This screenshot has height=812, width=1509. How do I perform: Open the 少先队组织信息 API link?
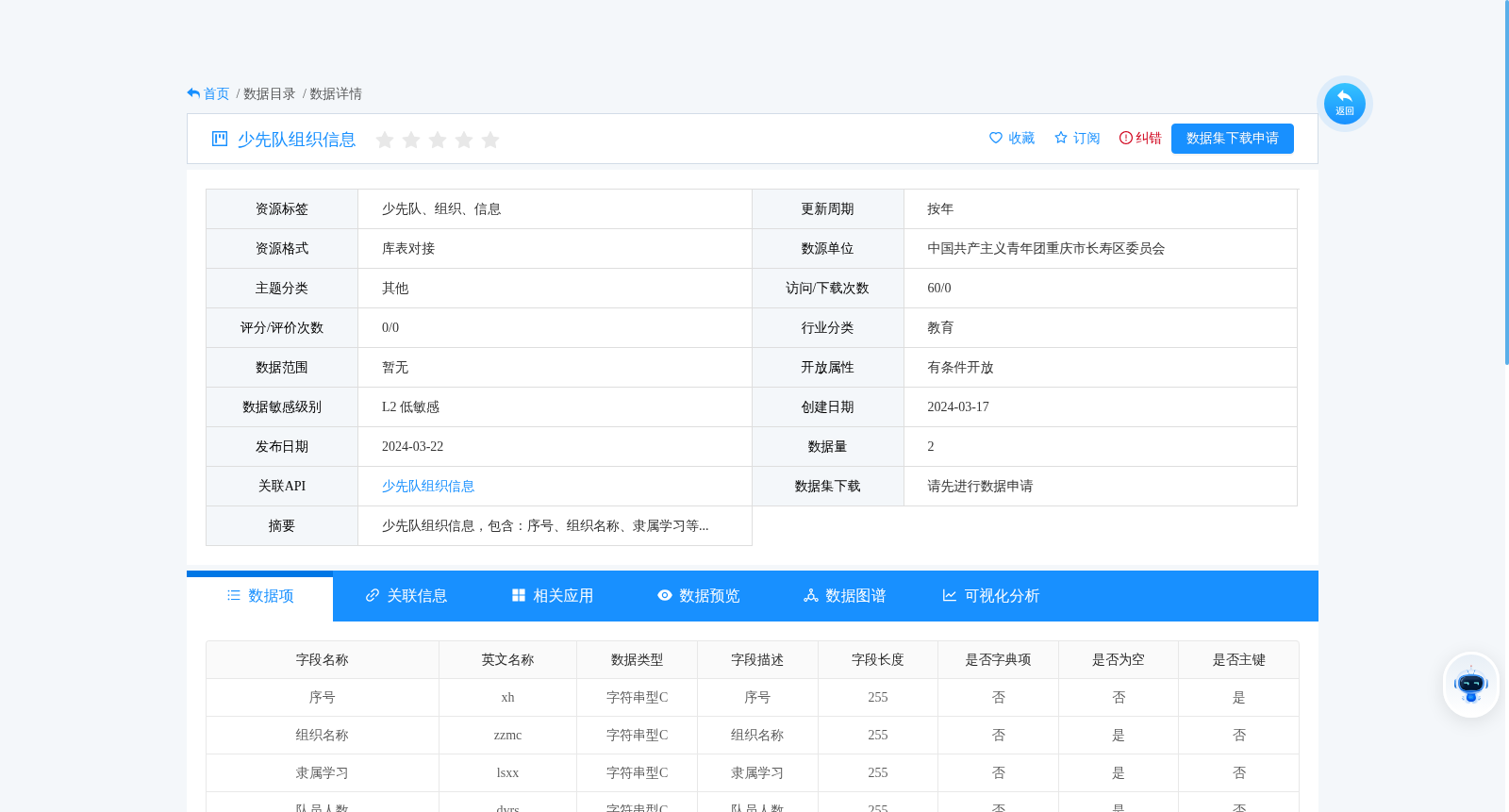428,487
